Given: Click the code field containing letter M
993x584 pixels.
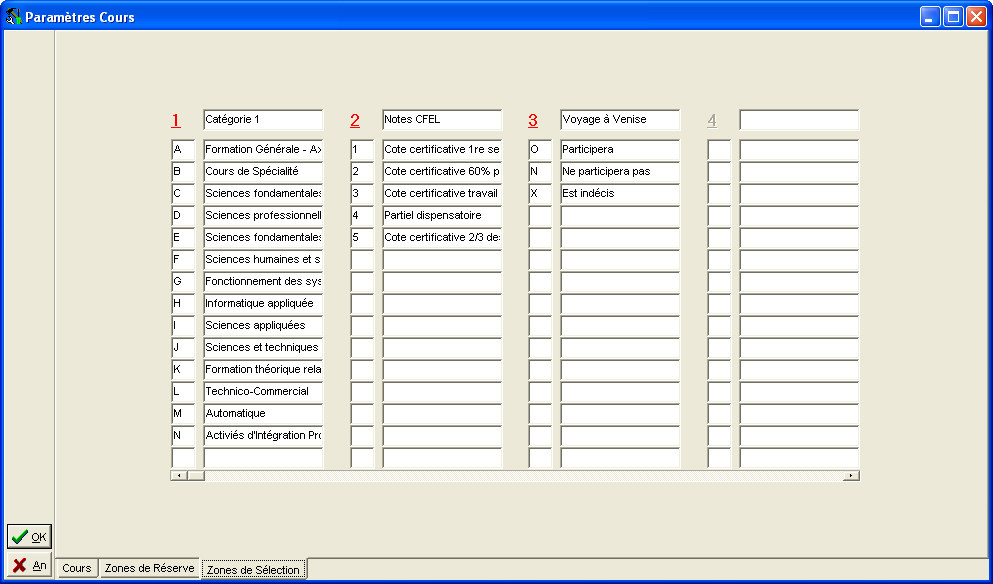Looking at the screenshot, I should 183,414.
